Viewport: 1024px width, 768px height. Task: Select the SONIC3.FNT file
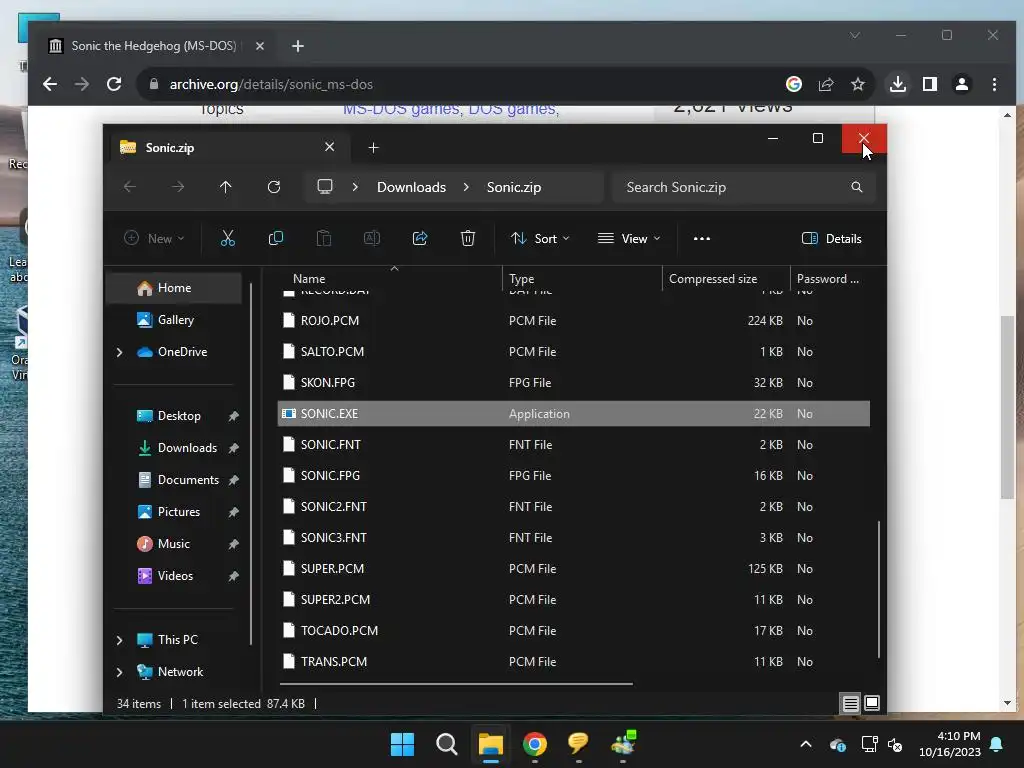[x=573, y=538]
